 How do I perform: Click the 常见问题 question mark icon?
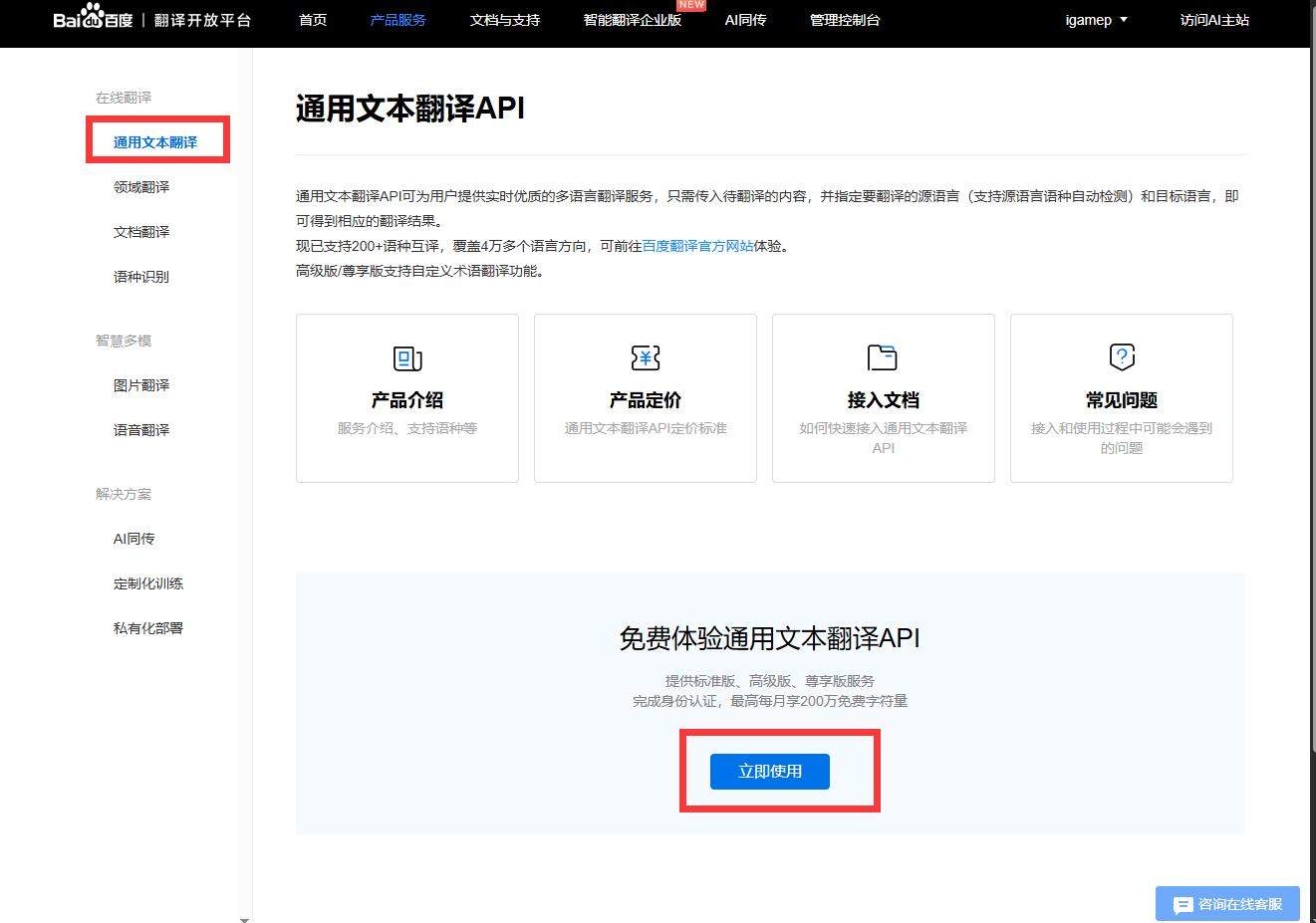coord(1122,356)
